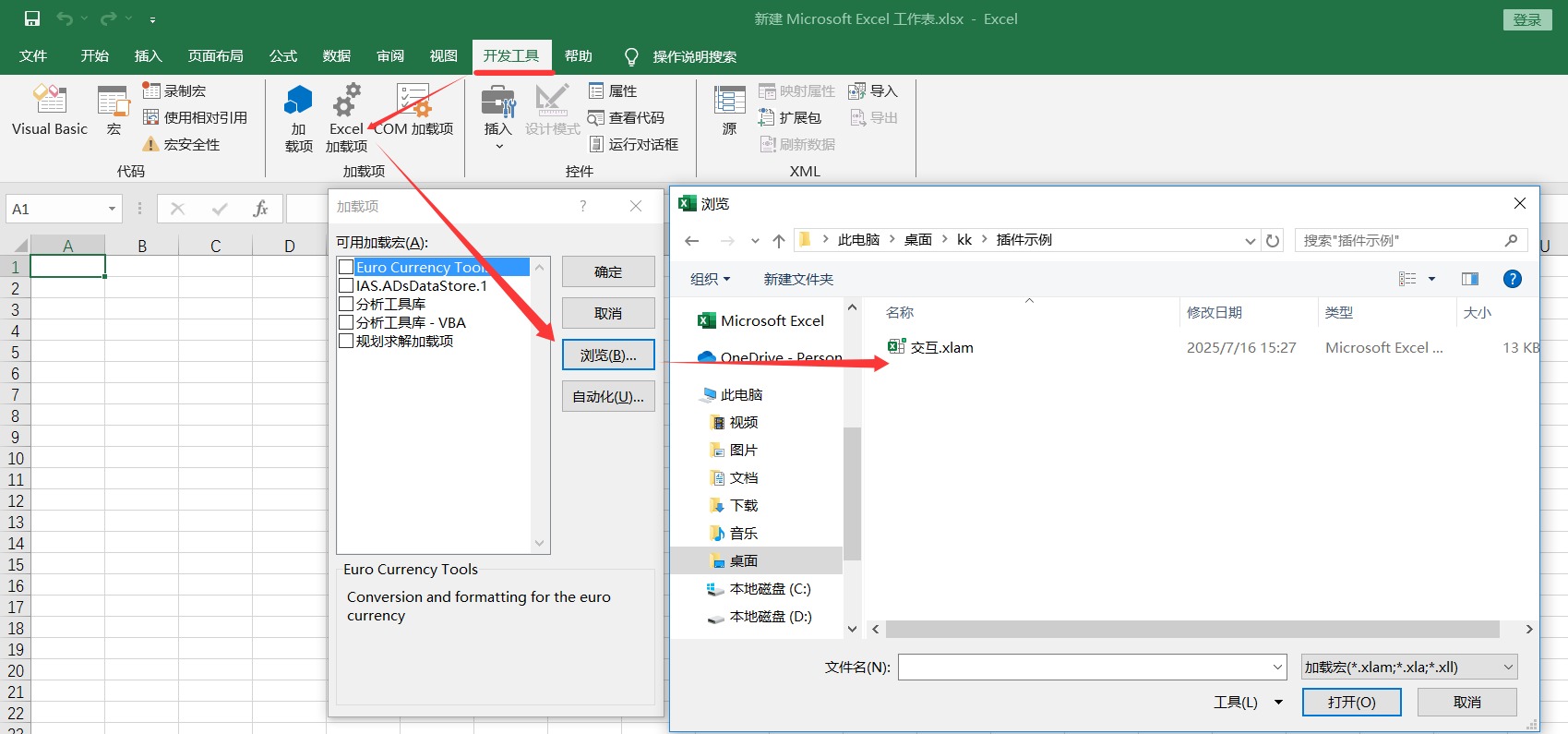The image size is (1568, 734).
Task: Click the XML 源 icon
Action: 729,100
